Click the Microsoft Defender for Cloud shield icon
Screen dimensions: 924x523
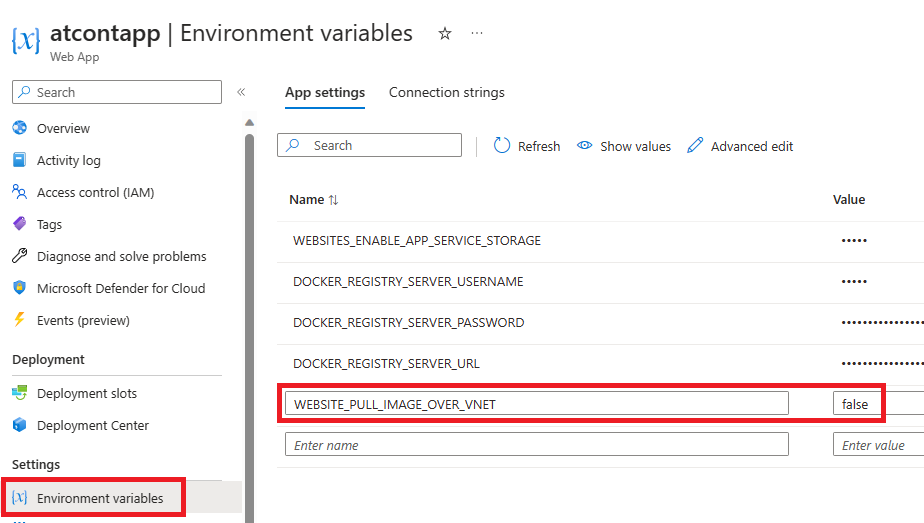(x=19, y=287)
